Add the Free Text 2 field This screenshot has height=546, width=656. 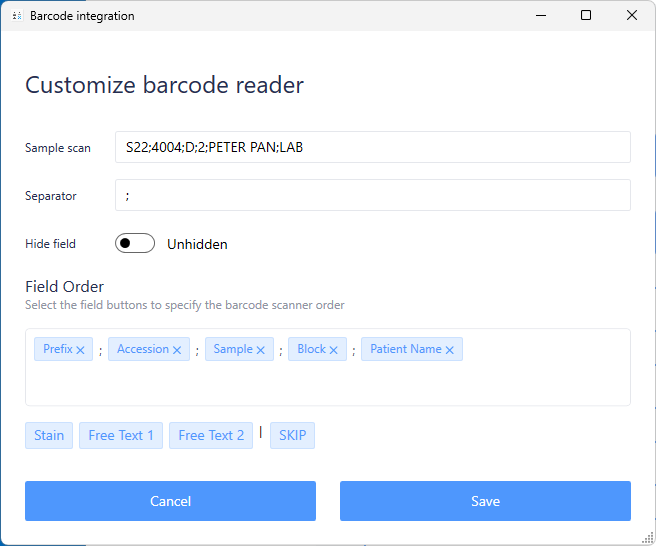(x=211, y=435)
